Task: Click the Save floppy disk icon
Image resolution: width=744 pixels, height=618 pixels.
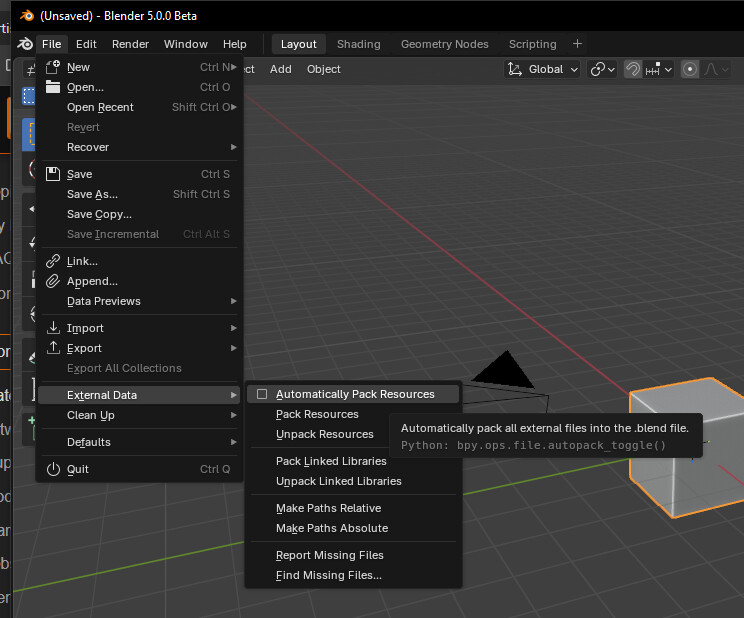Action: [53, 174]
